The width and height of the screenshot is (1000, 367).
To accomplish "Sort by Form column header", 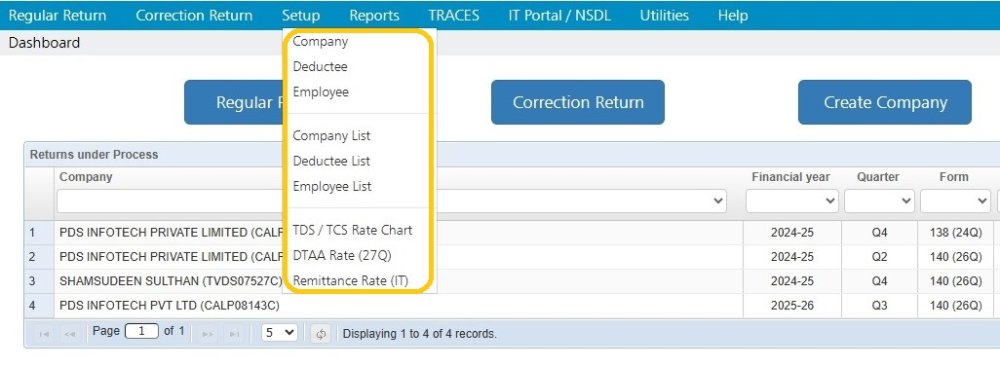I will pos(953,177).
